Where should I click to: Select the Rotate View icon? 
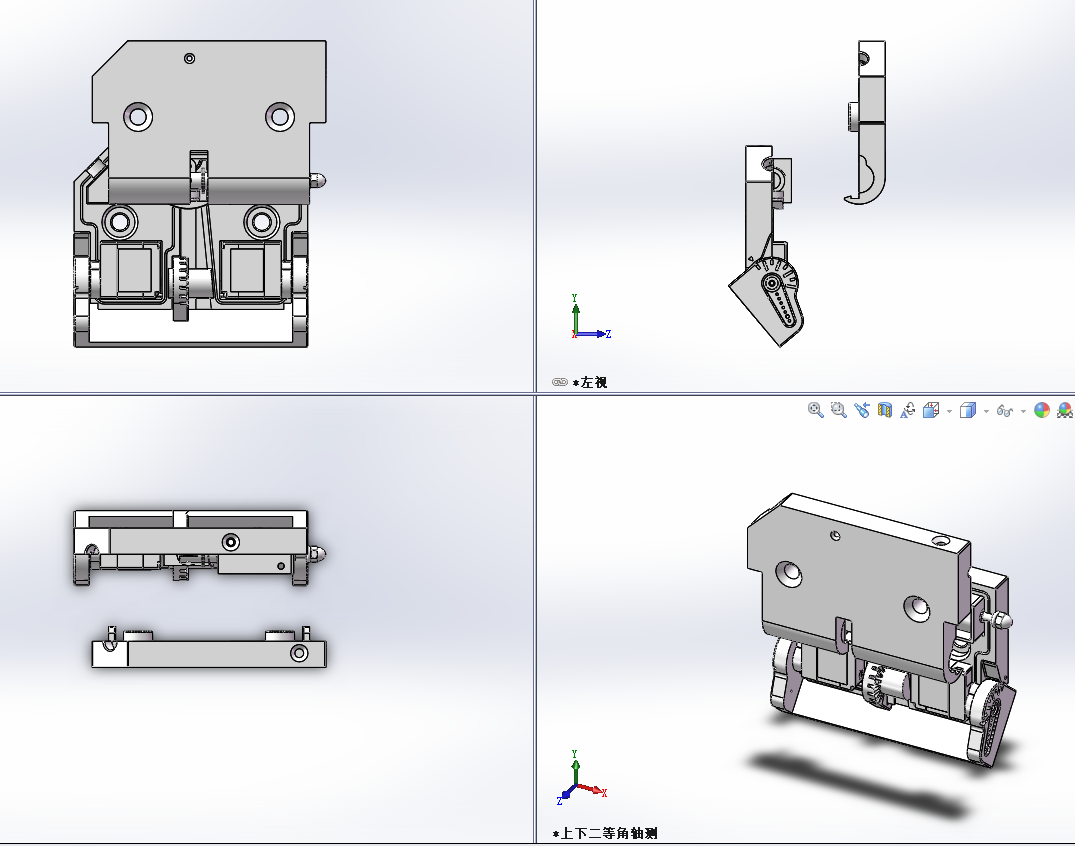pyautogui.click(x=907, y=410)
